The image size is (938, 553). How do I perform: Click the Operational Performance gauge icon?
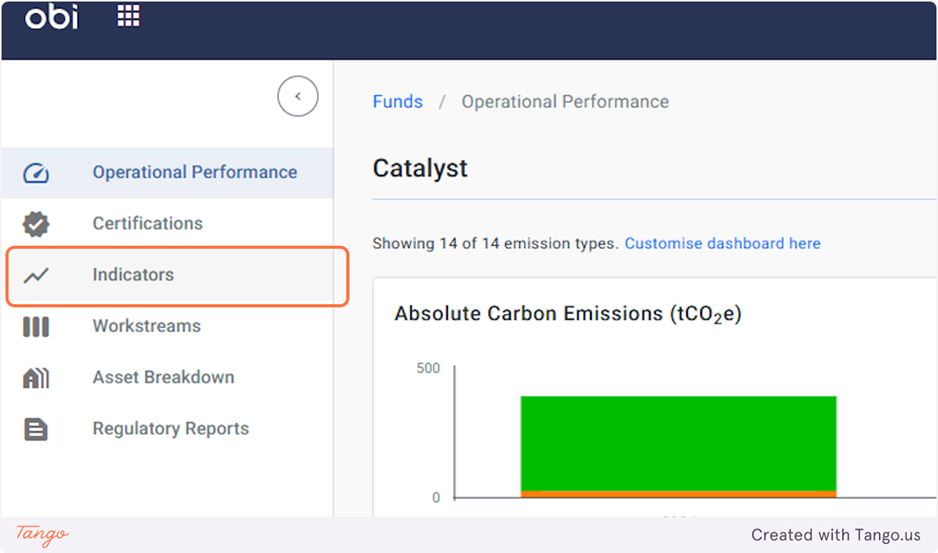(x=36, y=173)
